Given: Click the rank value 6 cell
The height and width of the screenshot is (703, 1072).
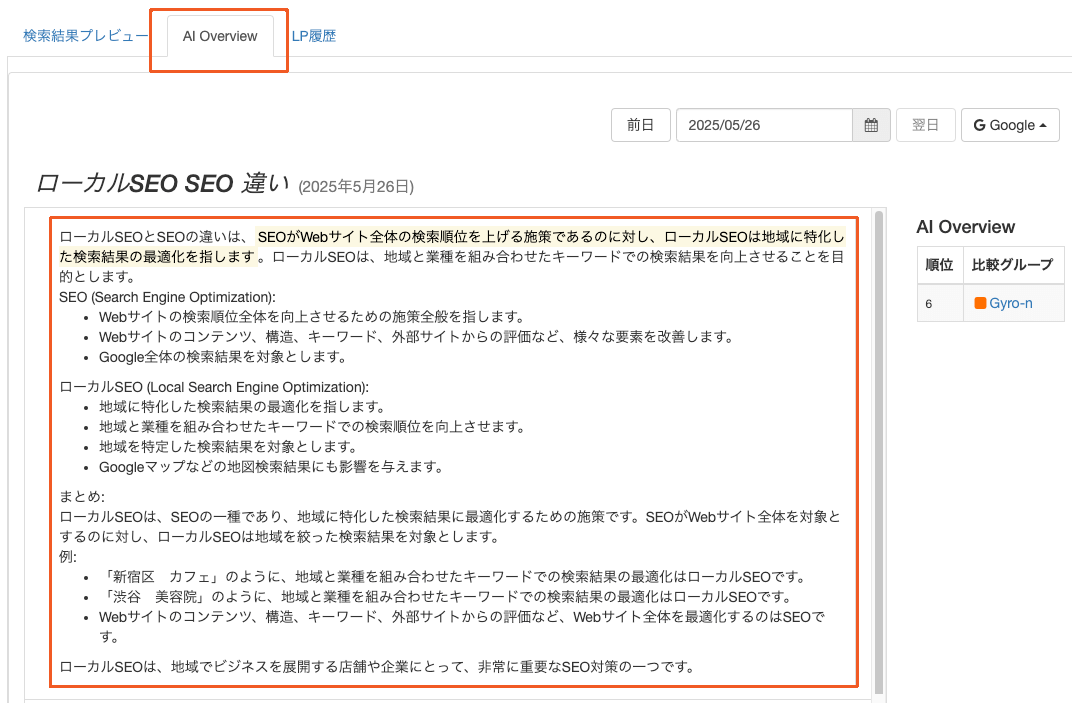Looking at the screenshot, I should tap(939, 303).
